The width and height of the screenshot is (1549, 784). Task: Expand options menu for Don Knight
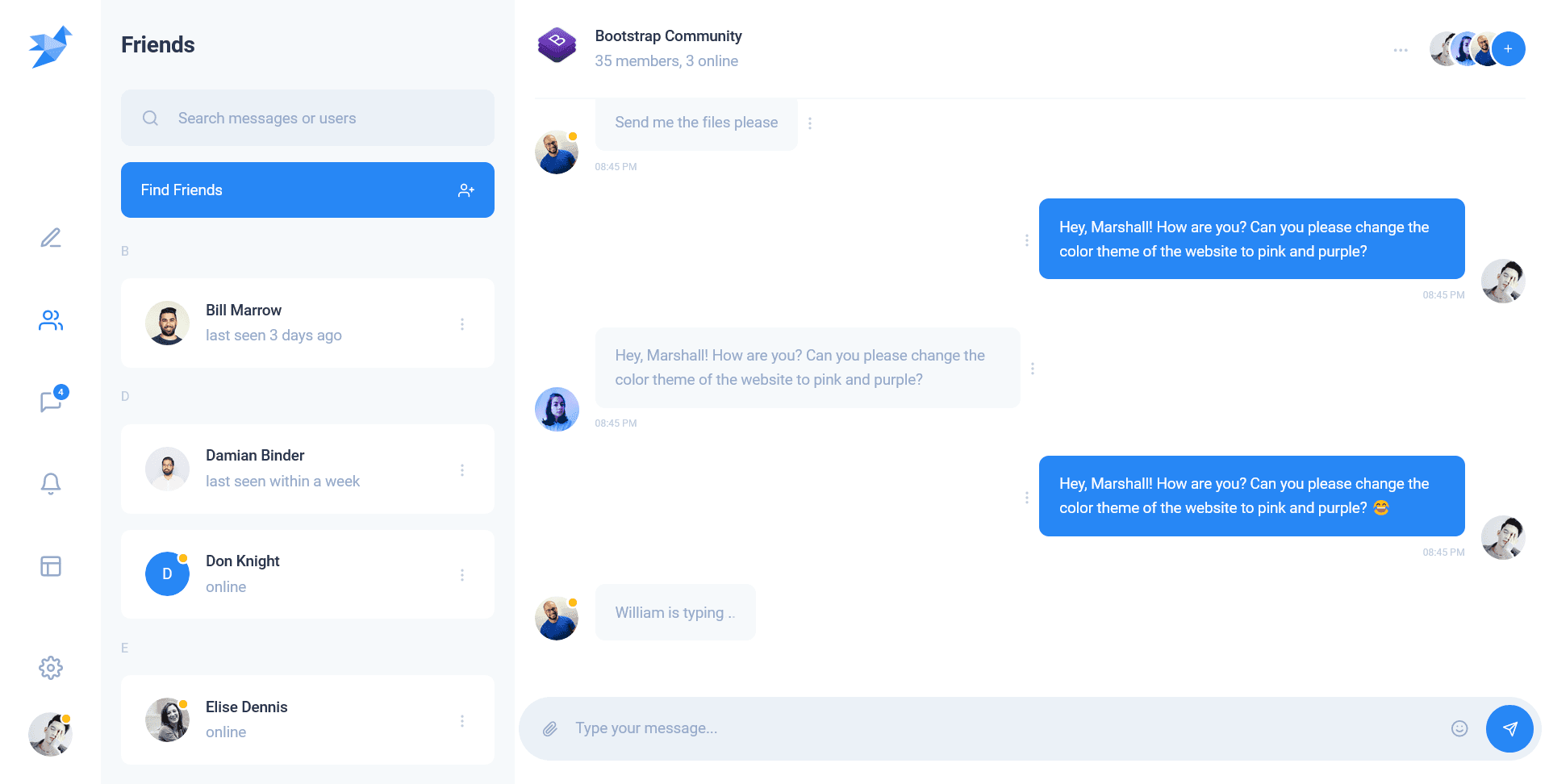click(x=462, y=574)
